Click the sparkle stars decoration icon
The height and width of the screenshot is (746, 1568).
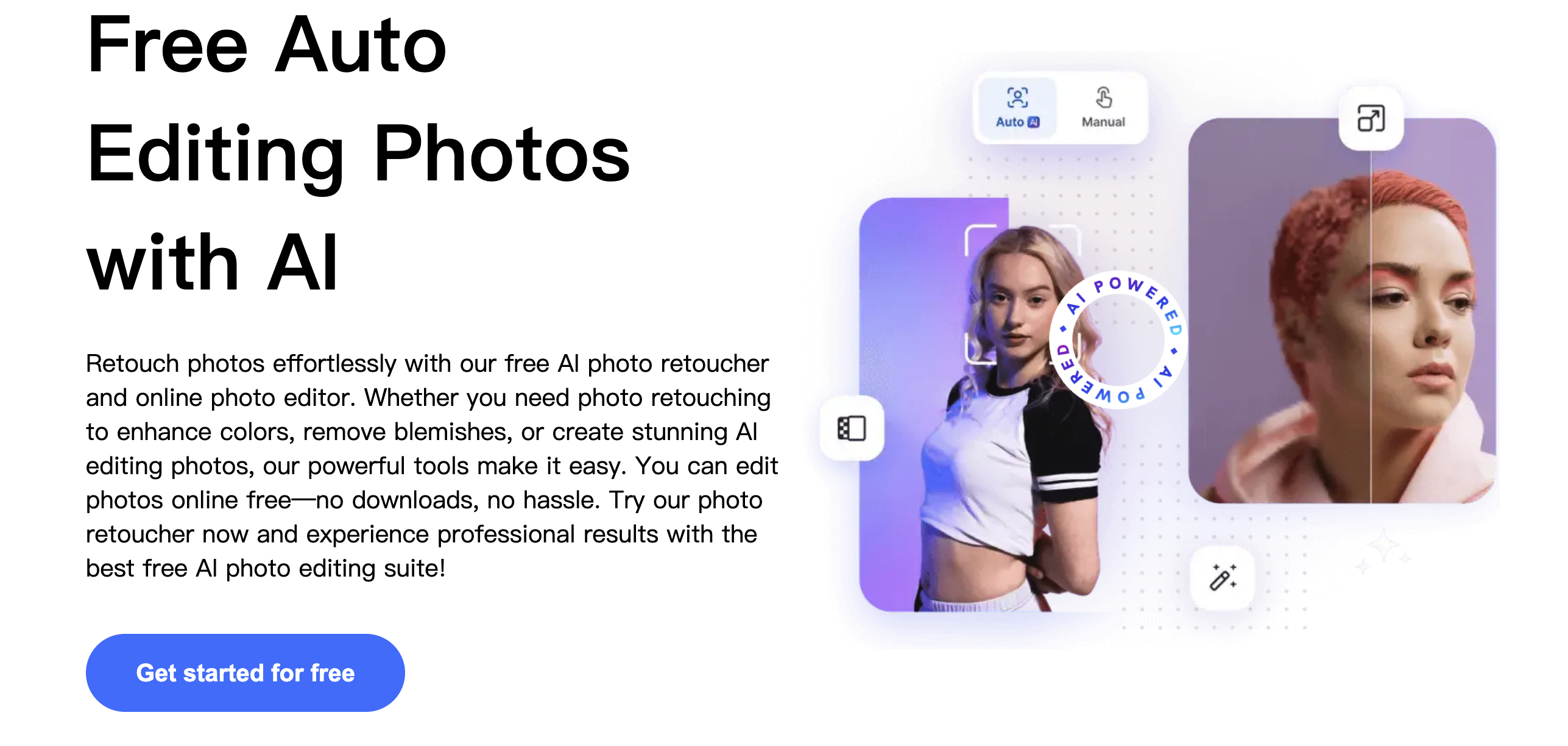[x=1383, y=549]
